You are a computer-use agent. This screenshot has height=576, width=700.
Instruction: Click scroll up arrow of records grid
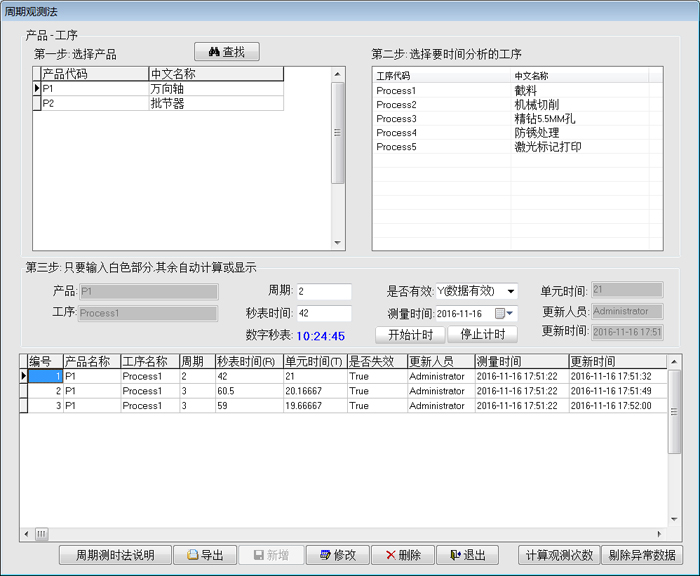pyautogui.click(x=674, y=361)
